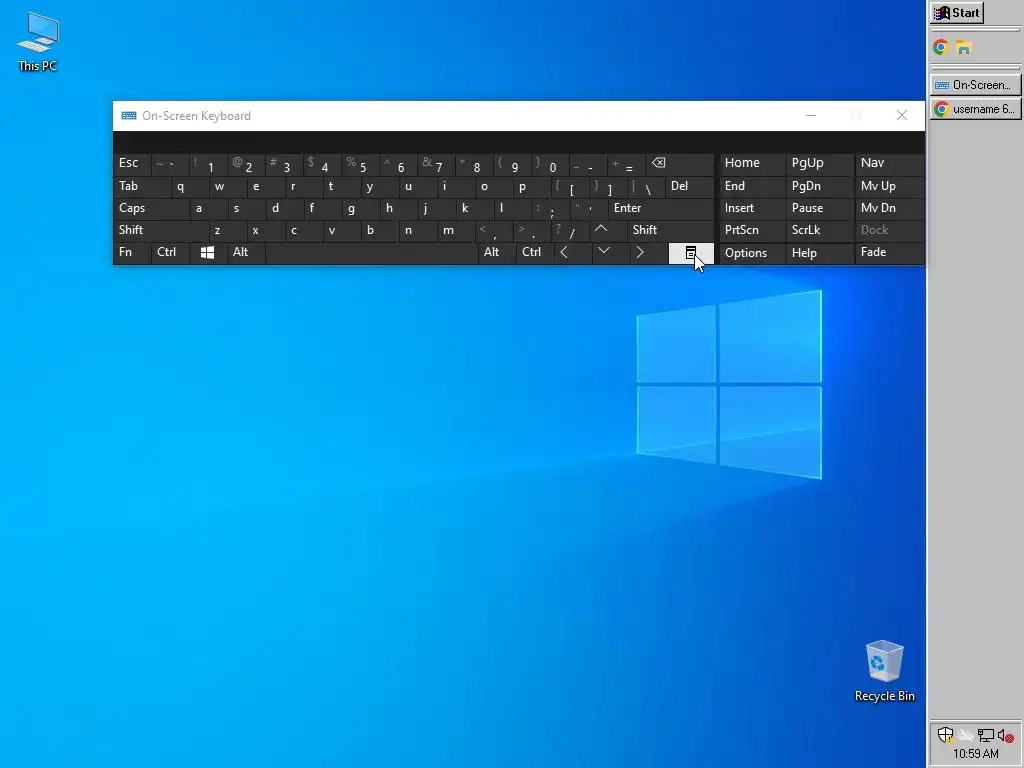Click the Mv Up key
Image resolution: width=1024 pixels, height=768 pixels.
[x=889, y=186]
